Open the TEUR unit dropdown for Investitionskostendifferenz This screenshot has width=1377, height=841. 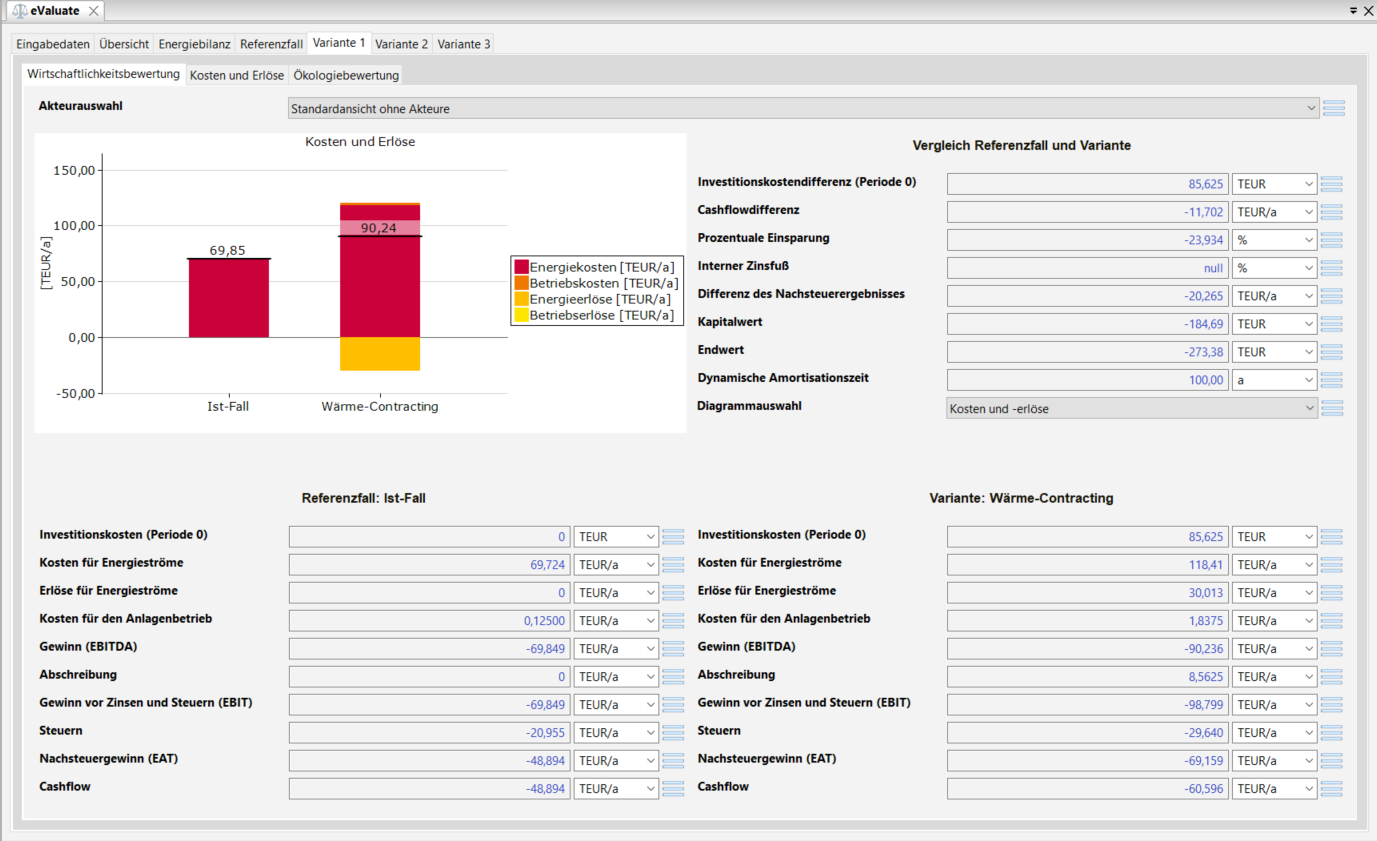coord(1274,184)
